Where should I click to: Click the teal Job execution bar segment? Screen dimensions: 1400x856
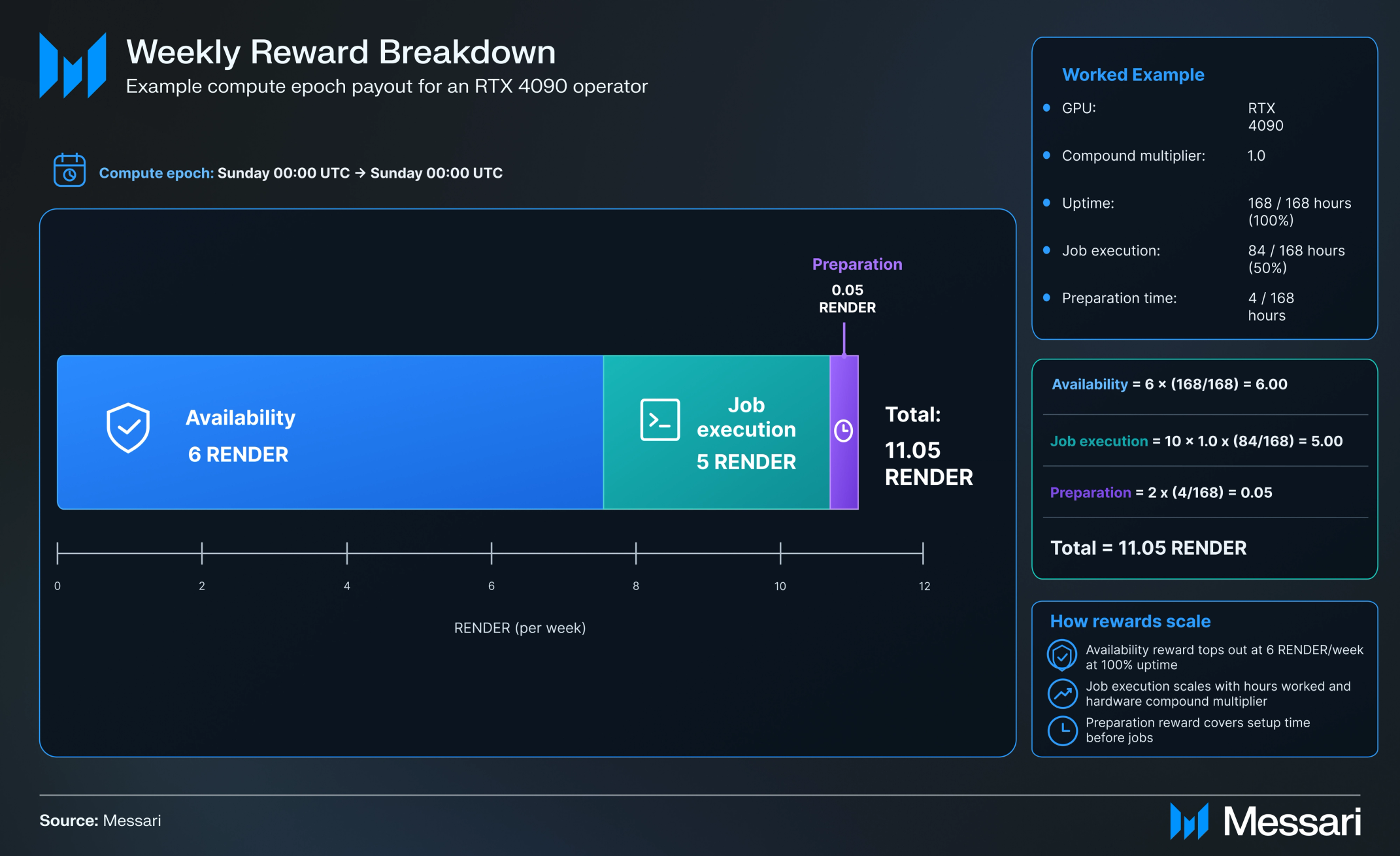pos(716,432)
